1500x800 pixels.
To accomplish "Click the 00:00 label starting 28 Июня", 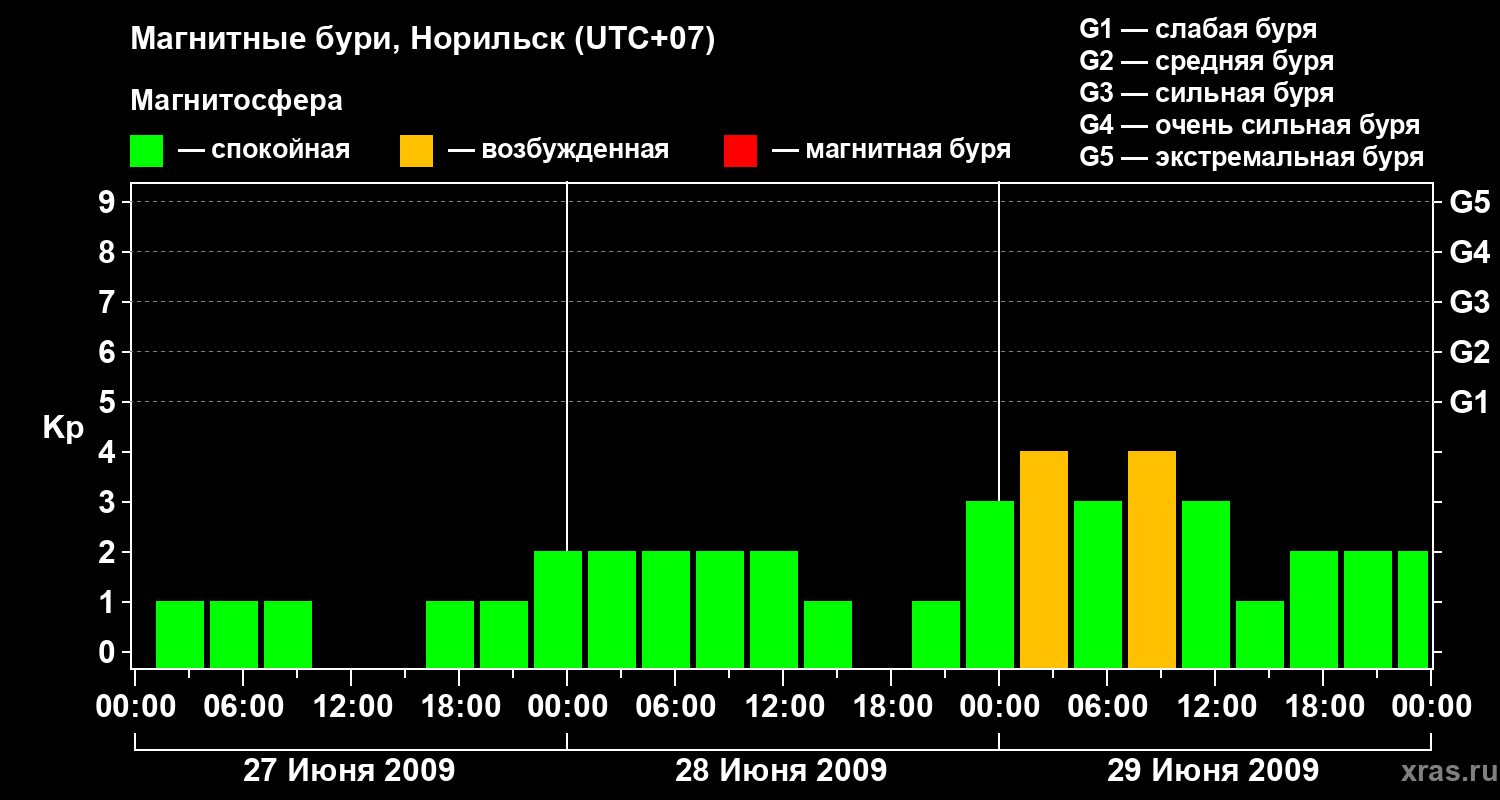I will click(567, 707).
